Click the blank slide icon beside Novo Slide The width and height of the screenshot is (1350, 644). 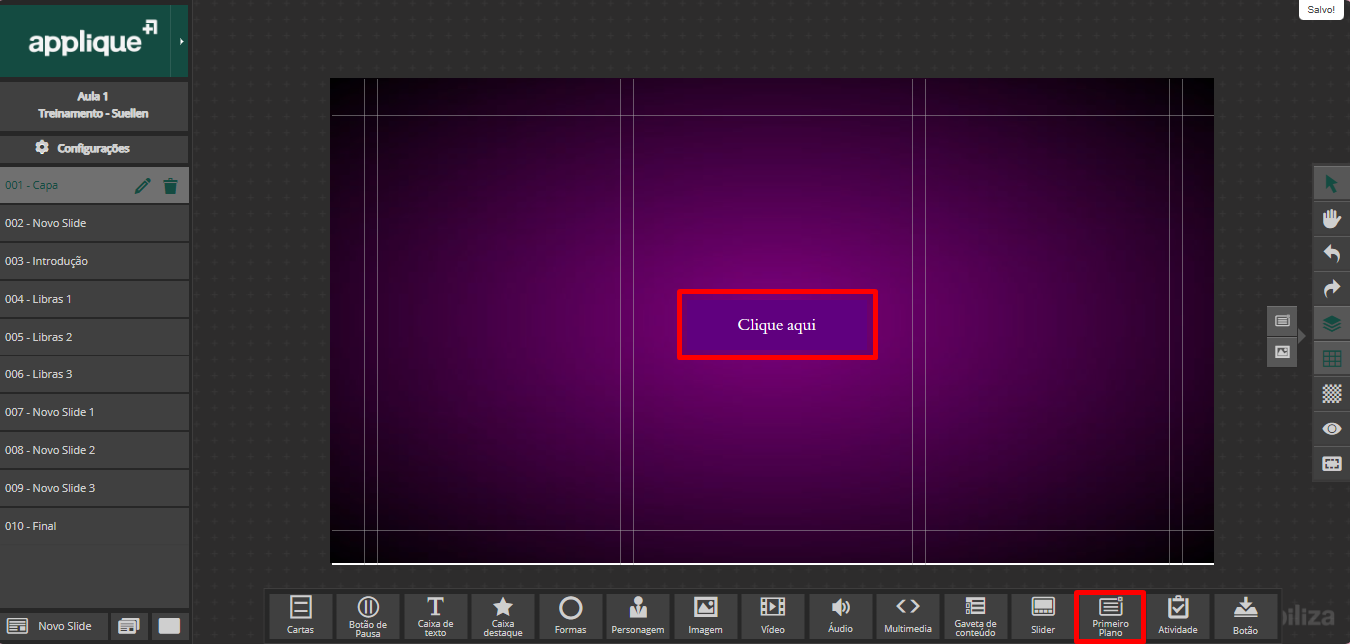[171, 626]
